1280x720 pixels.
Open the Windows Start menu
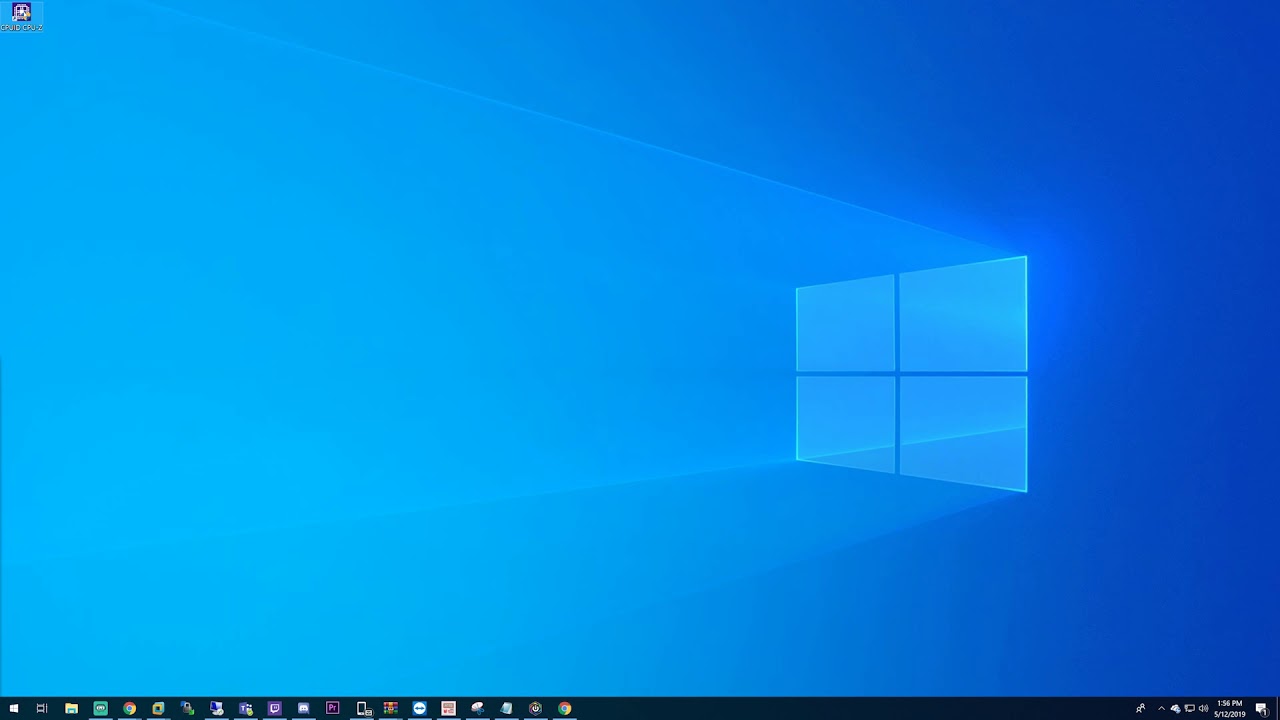13,708
